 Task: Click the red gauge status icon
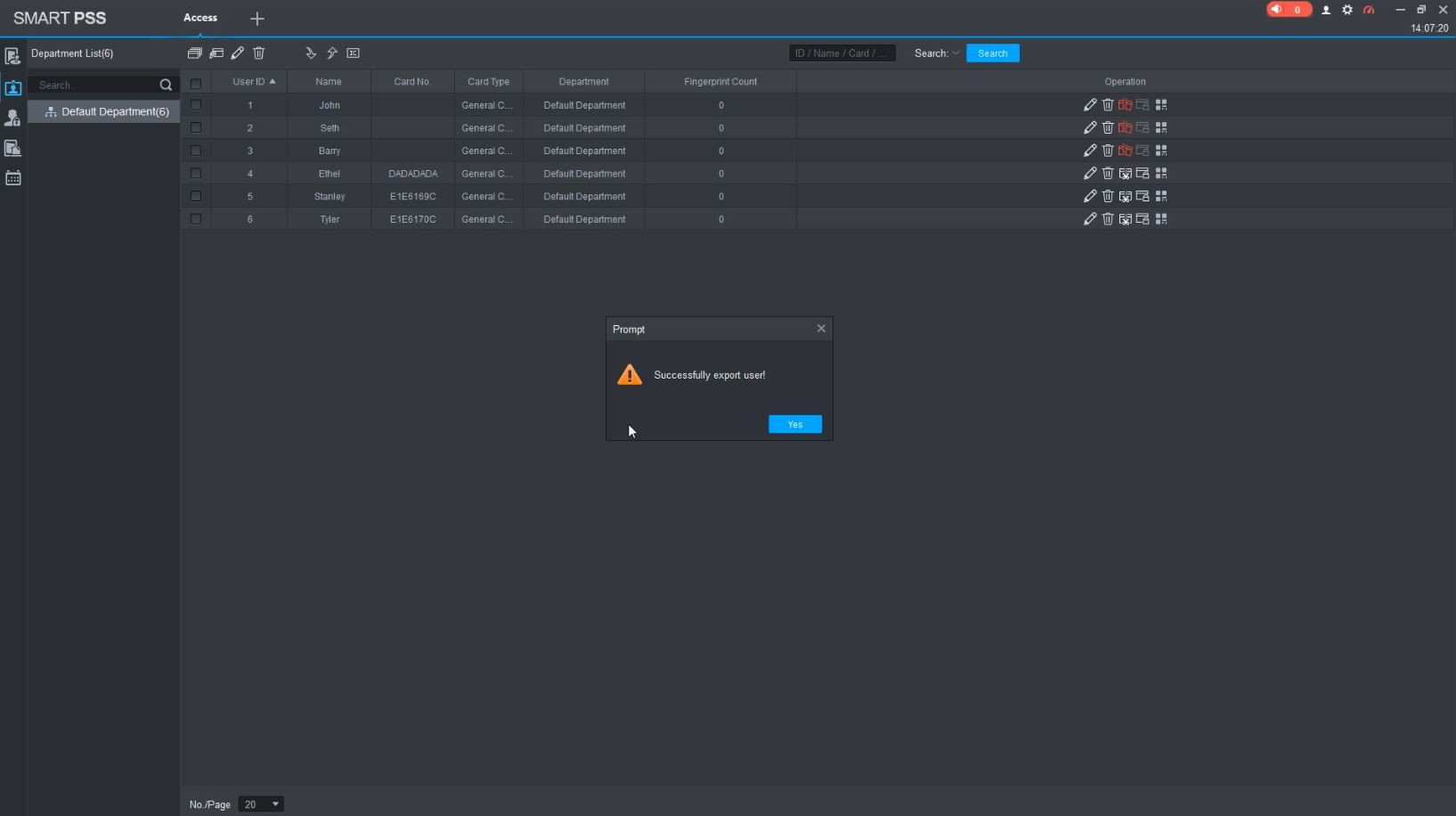(x=1369, y=10)
